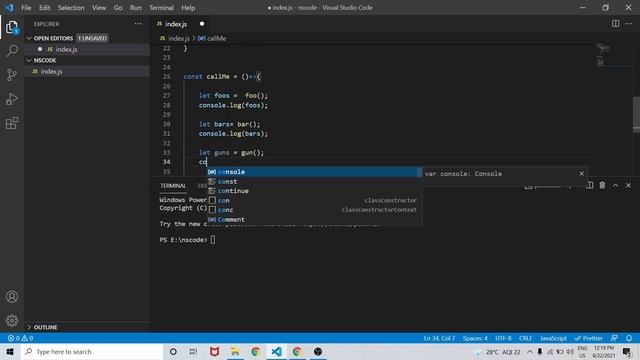The height and width of the screenshot is (360, 640).
Task: Click the split terminal icon
Action: pos(590,185)
